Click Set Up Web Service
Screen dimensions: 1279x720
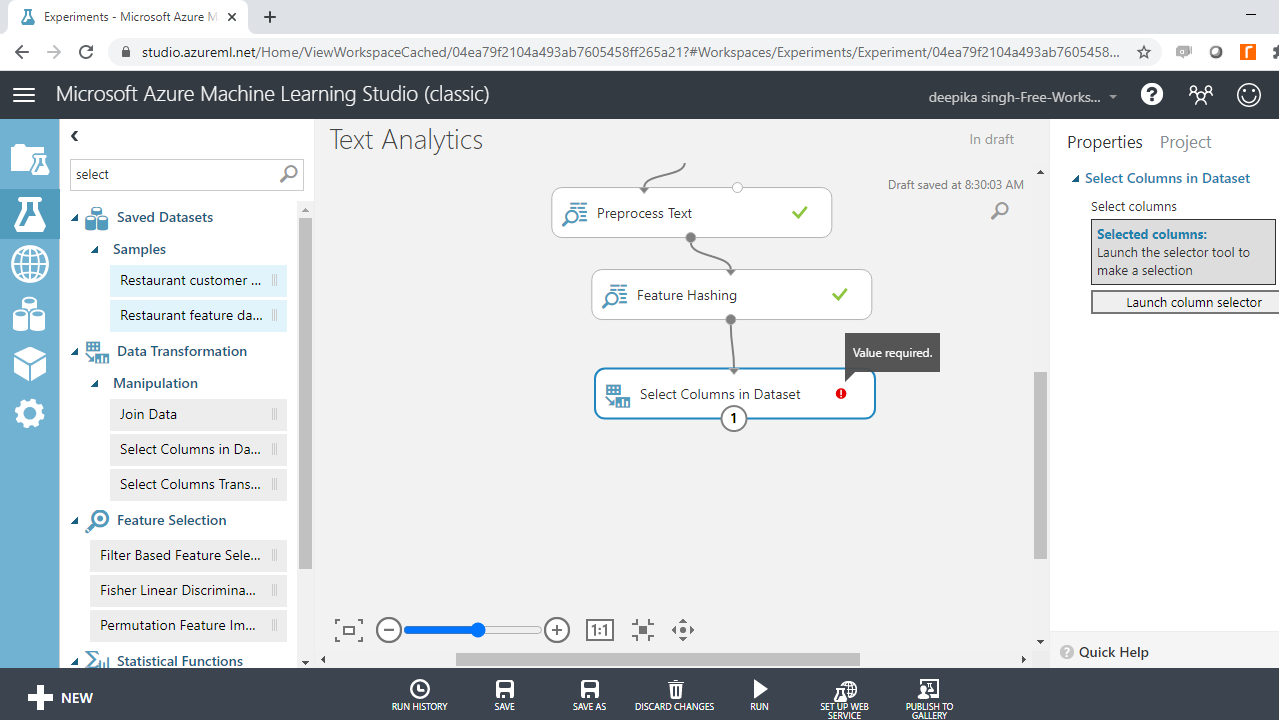click(x=845, y=699)
